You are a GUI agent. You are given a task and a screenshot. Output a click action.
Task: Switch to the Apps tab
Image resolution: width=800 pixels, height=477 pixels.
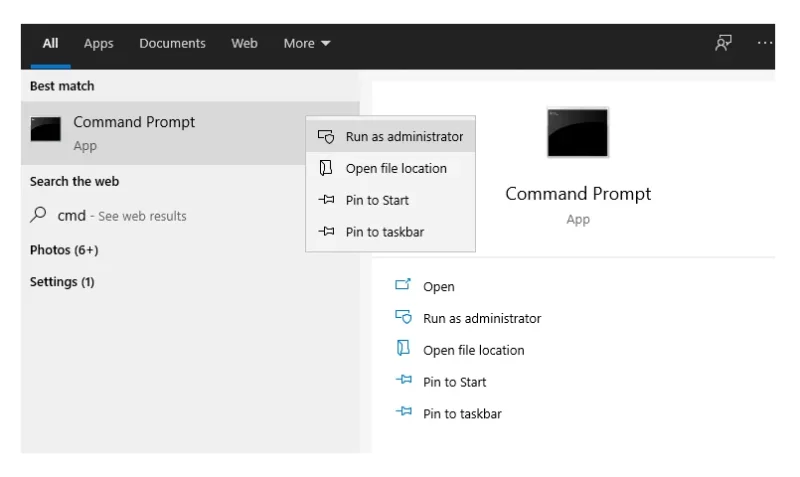(98, 43)
